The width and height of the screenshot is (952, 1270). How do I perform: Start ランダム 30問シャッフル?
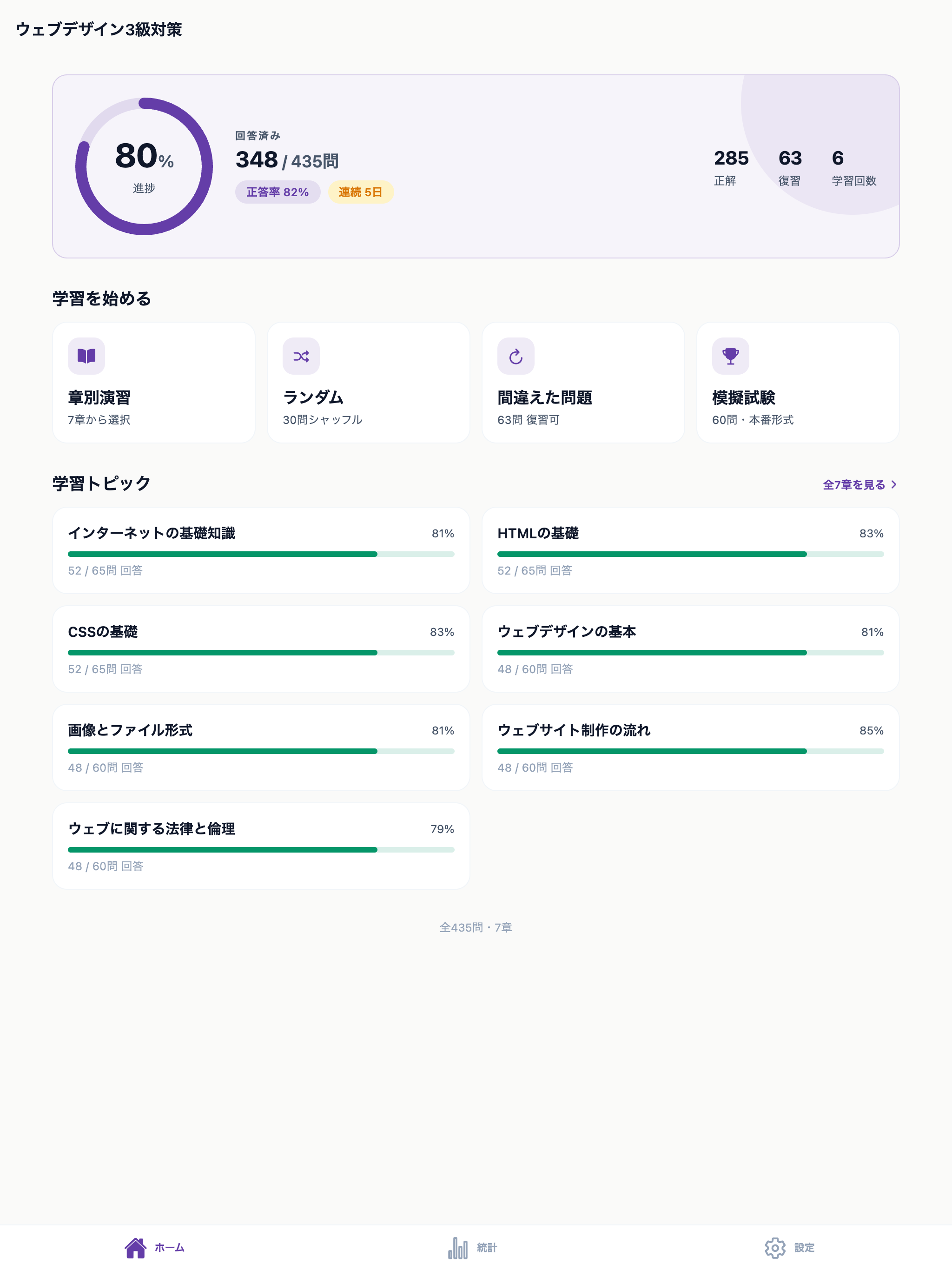(368, 383)
